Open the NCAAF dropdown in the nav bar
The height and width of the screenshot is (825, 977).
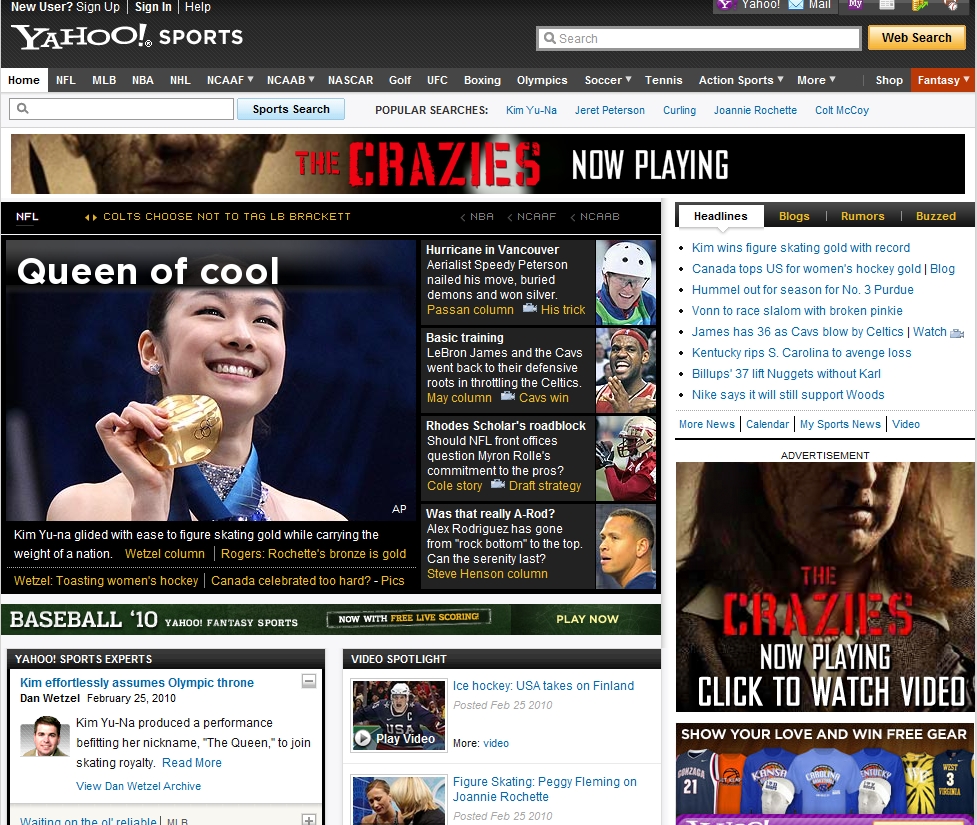pyautogui.click(x=230, y=80)
